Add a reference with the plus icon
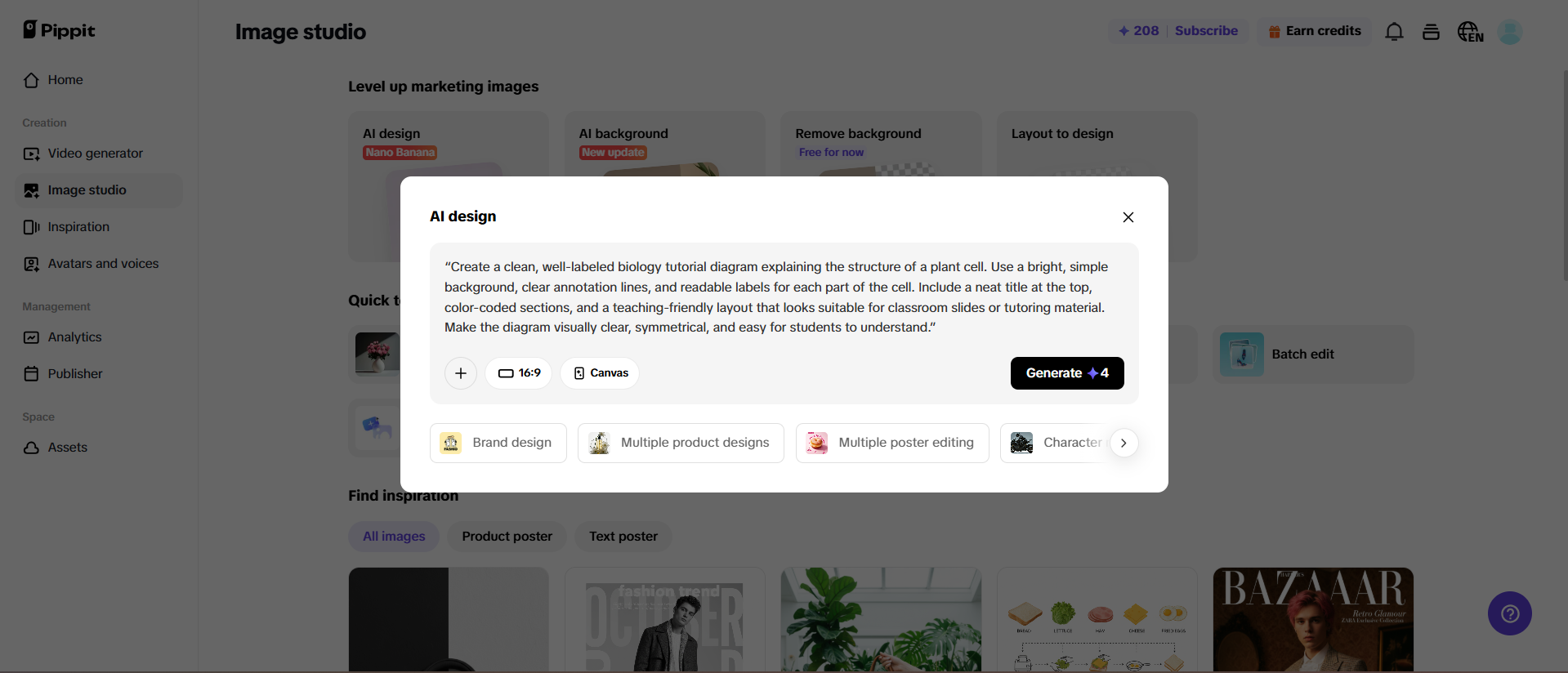1568x673 pixels. coord(461,373)
